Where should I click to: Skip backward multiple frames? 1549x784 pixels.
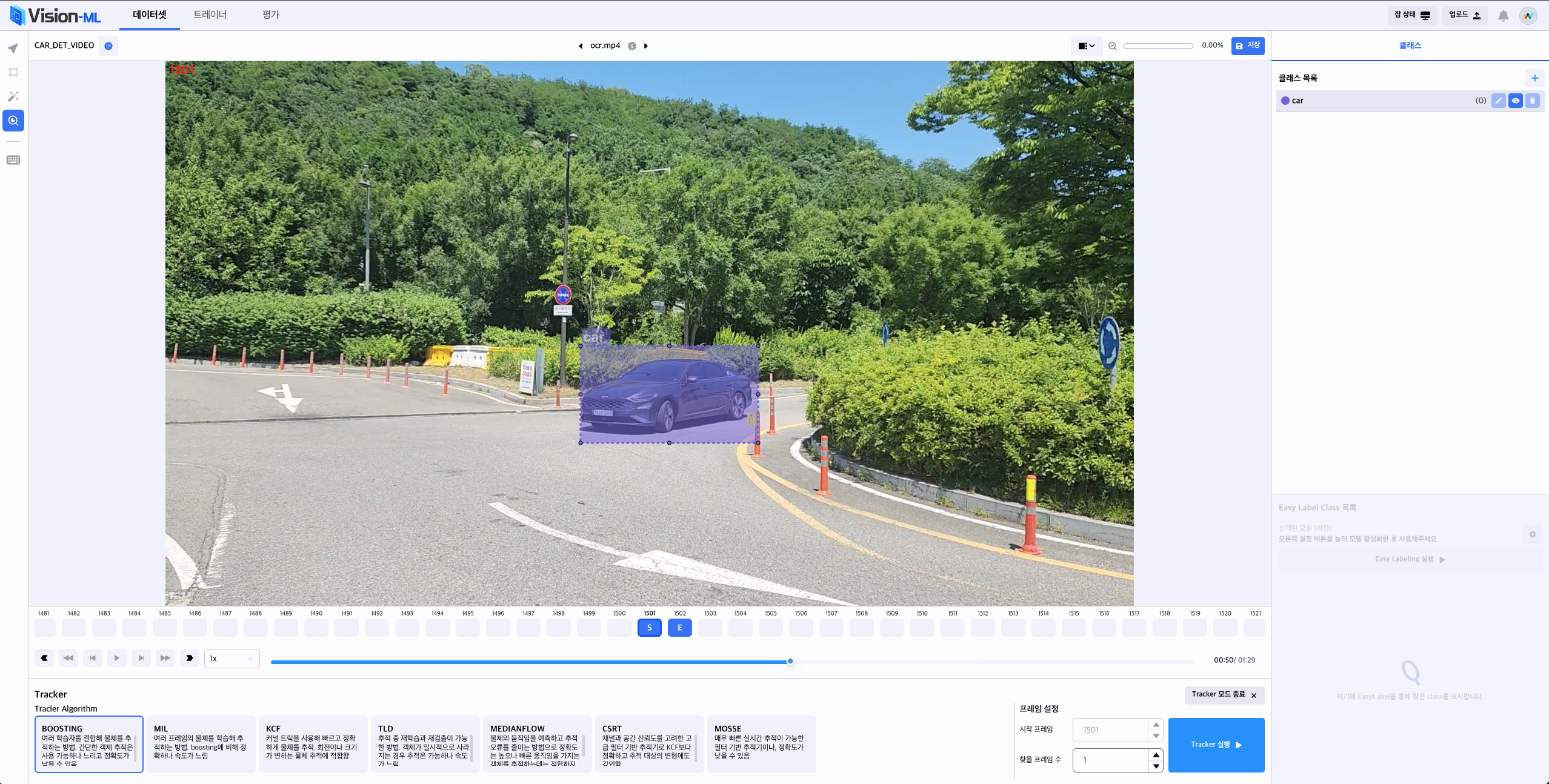click(x=68, y=658)
